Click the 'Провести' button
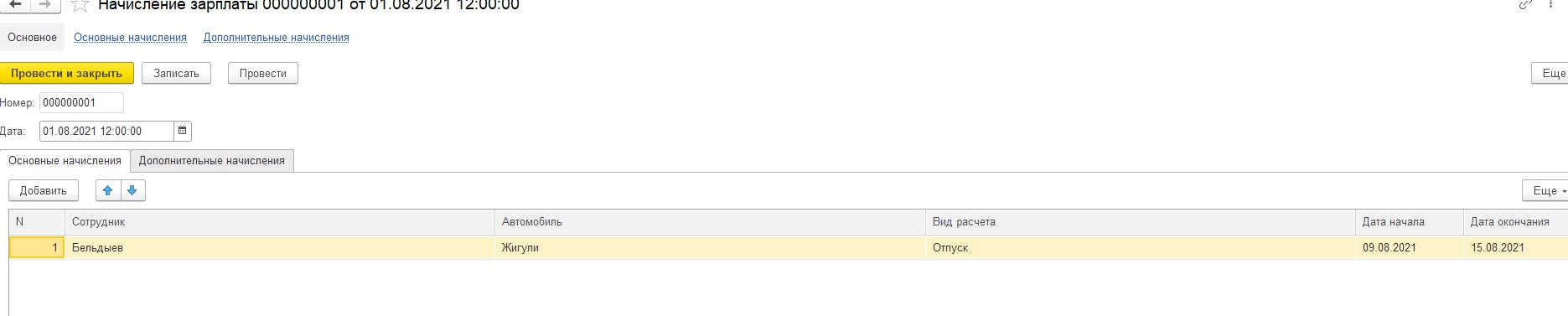This screenshot has height=316, width=1568. 263,73
